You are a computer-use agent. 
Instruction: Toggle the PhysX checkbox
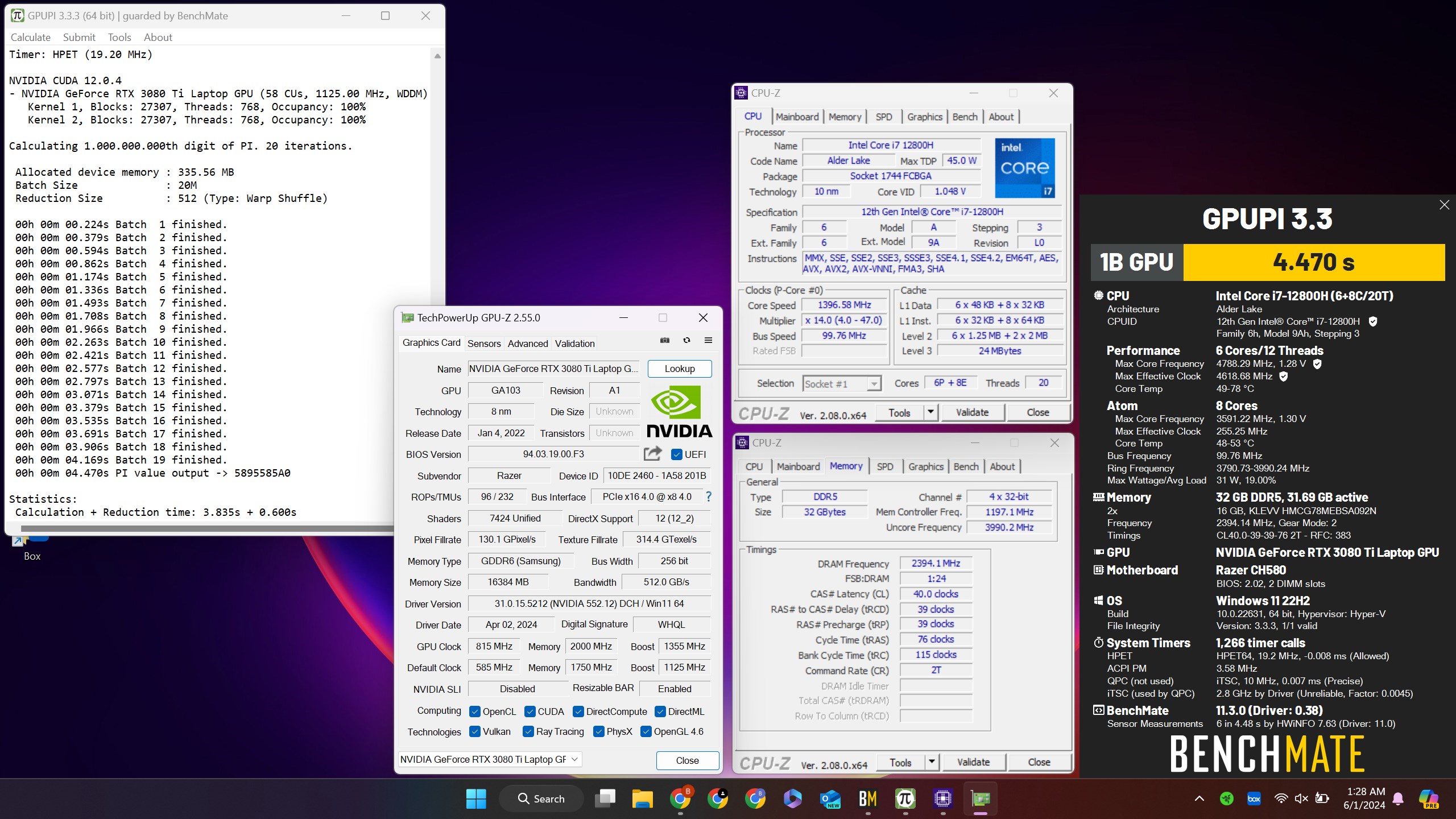(x=599, y=731)
